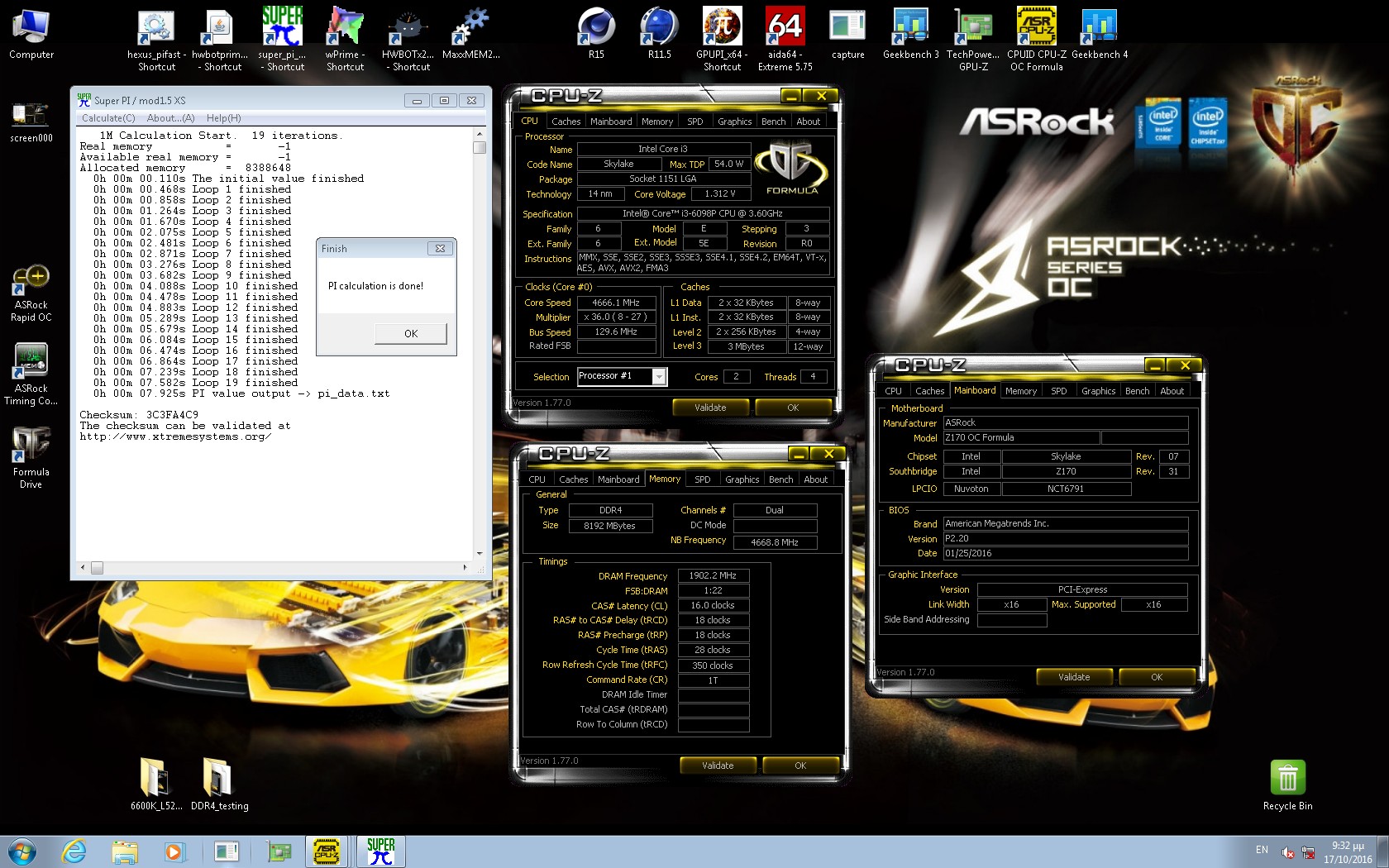
Task: Click OK in top CPU-Z window
Action: 793,408
